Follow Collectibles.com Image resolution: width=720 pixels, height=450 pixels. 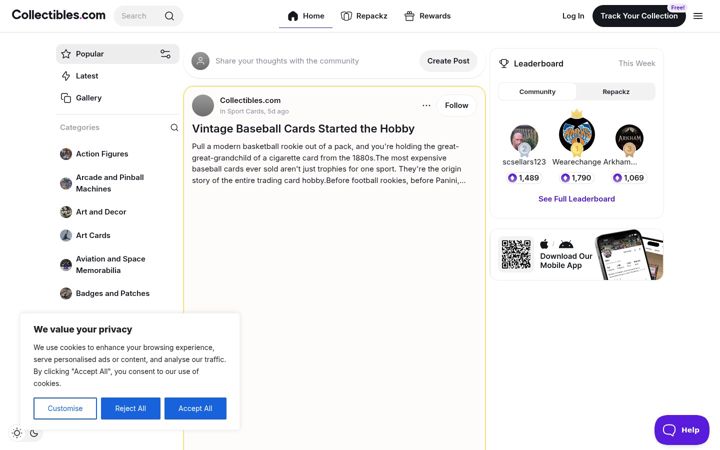coord(456,105)
